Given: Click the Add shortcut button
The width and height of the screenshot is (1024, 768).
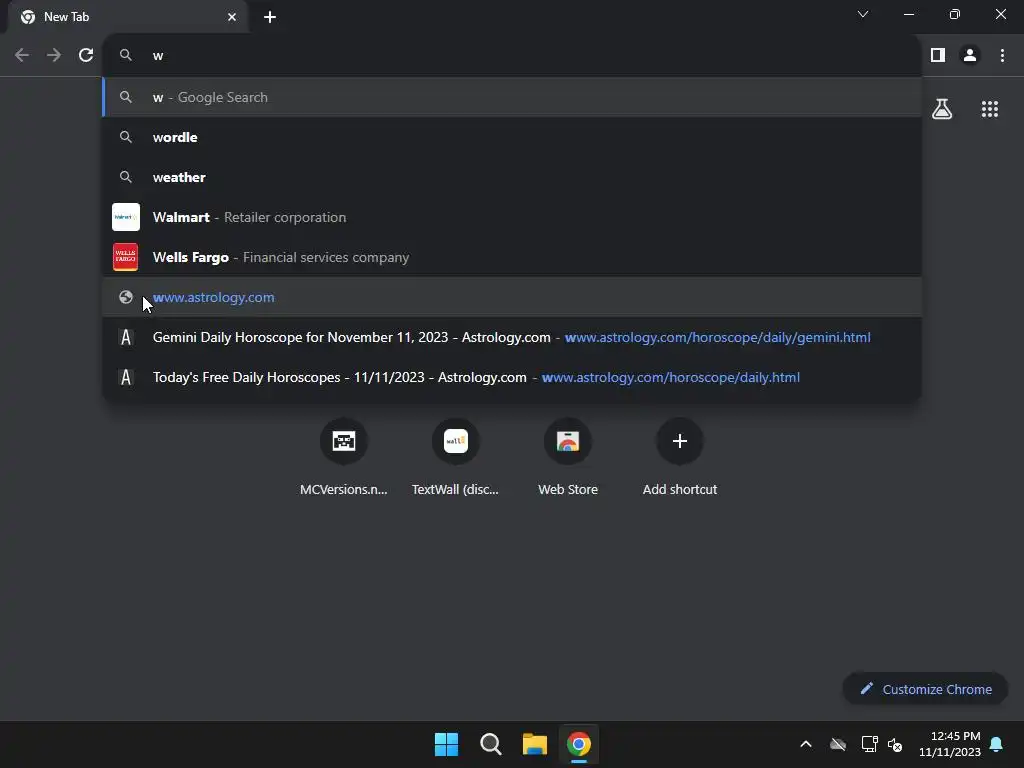Looking at the screenshot, I should [680, 457].
